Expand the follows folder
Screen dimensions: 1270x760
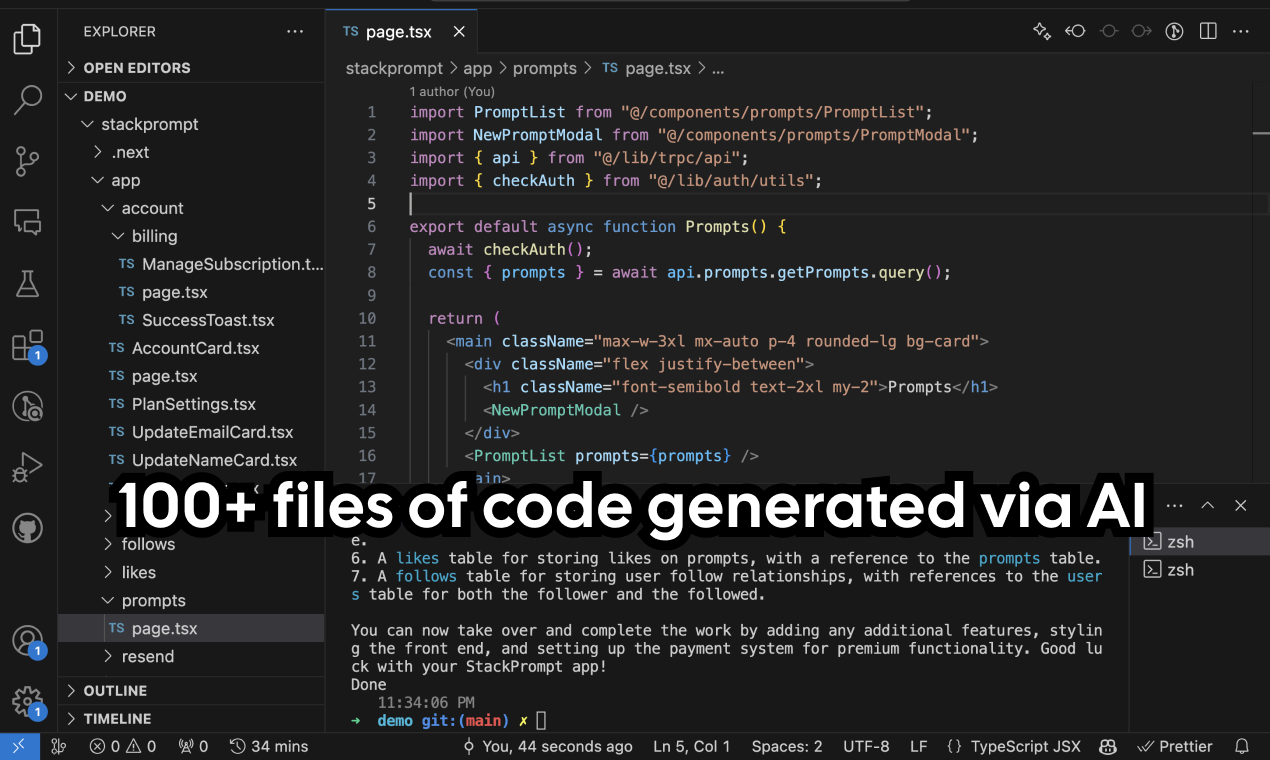click(x=191, y=544)
